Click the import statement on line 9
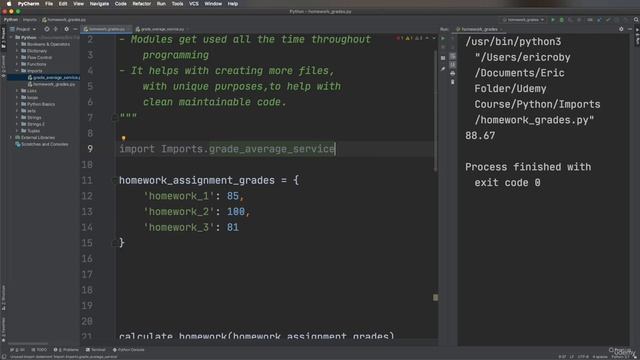 pyautogui.click(x=227, y=149)
